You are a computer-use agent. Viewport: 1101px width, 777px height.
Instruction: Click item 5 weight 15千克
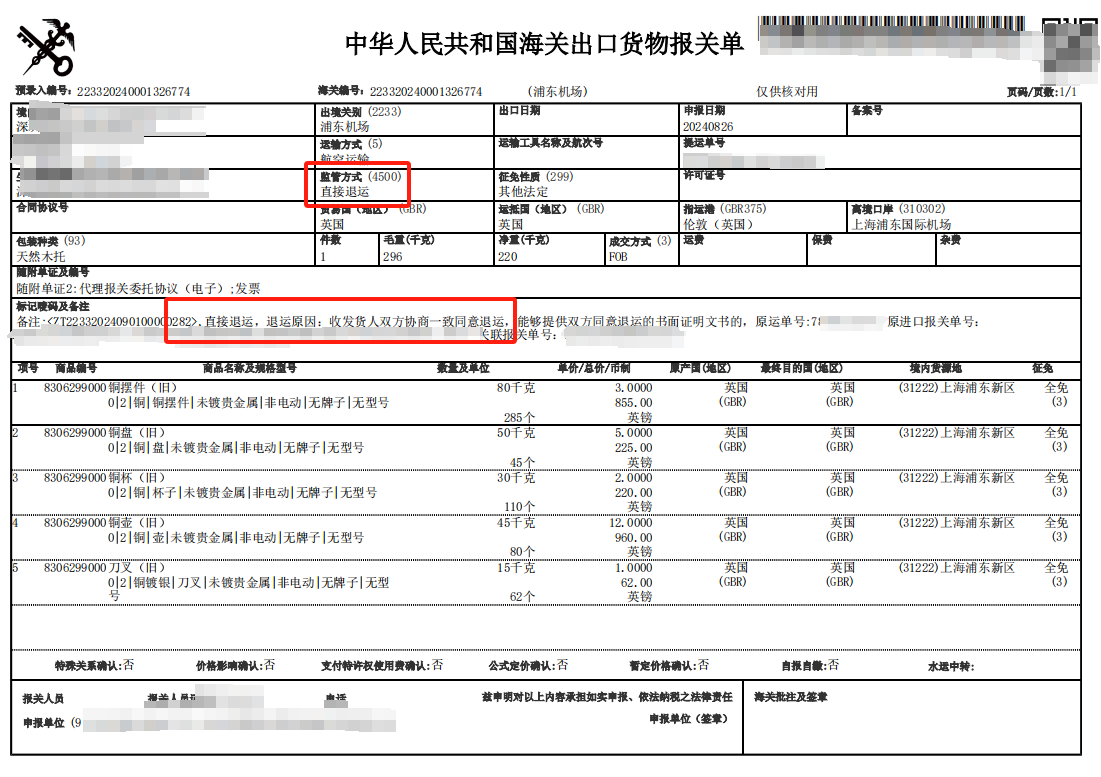coord(516,568)
